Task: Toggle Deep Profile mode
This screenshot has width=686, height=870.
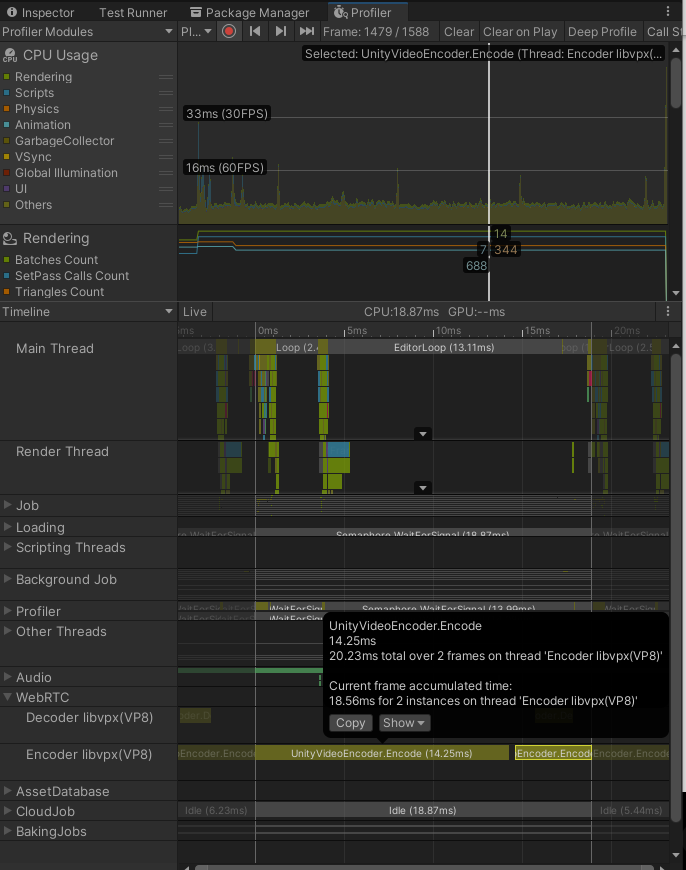Action: [x=602, y=32]
